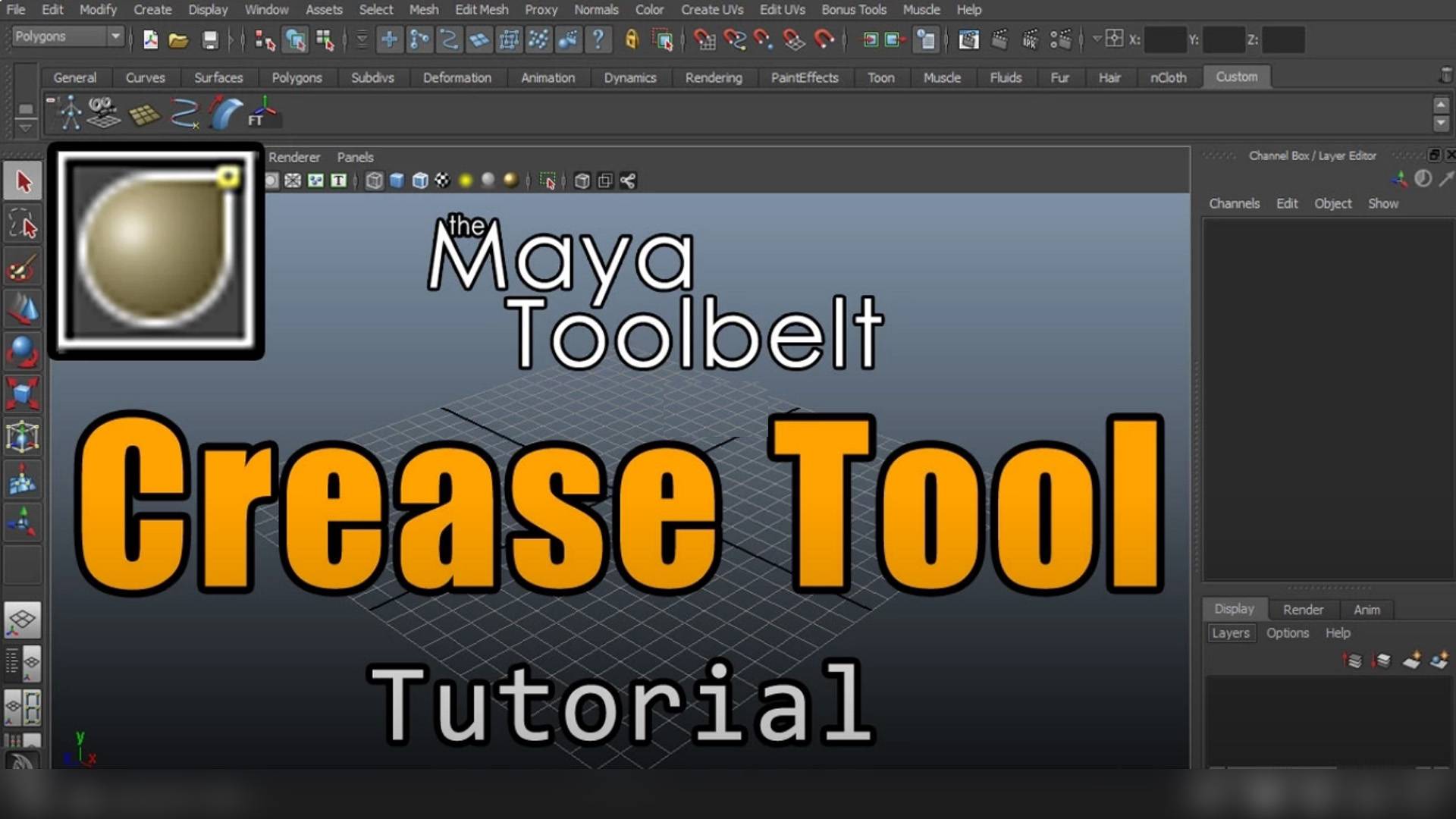Viewport: 1456px width, 819px height.
Task: Enable snap to grids magnet
Action: click(x=704, y=39)
